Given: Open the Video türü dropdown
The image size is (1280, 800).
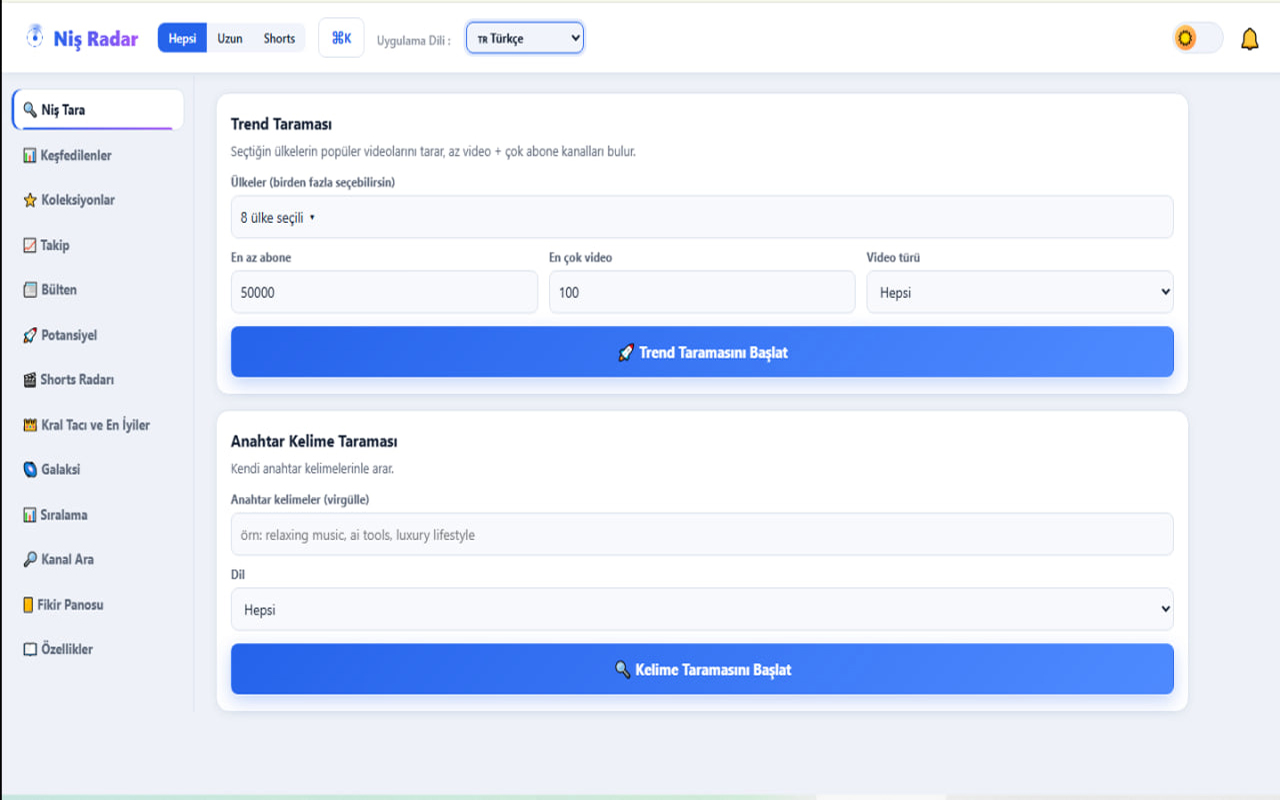Looking at the screenshot, I should click(x=1020, y=292).
